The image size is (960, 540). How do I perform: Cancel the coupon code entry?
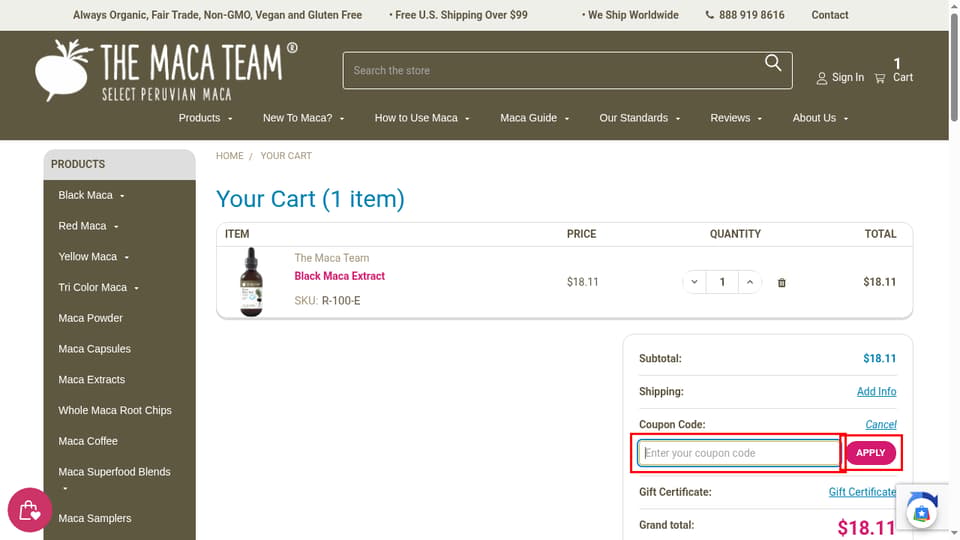[x=880, y=424]
